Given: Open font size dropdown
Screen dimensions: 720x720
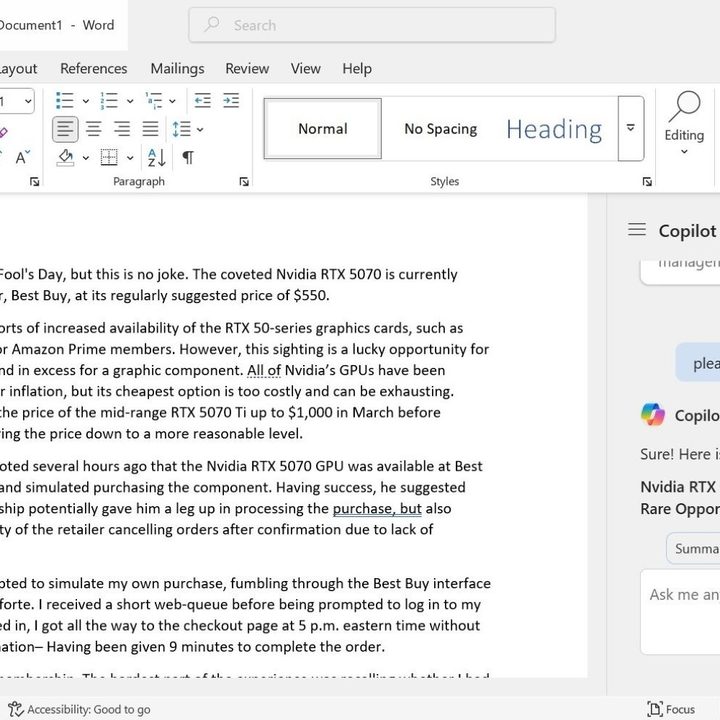Looking at the screenshot, I should [x=28, y=101].
